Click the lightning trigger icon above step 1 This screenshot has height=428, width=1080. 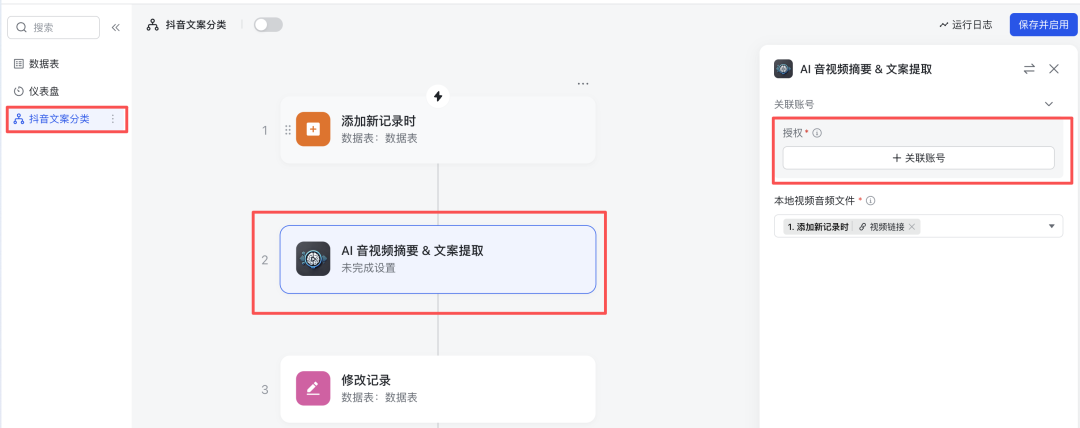[438, 96]
